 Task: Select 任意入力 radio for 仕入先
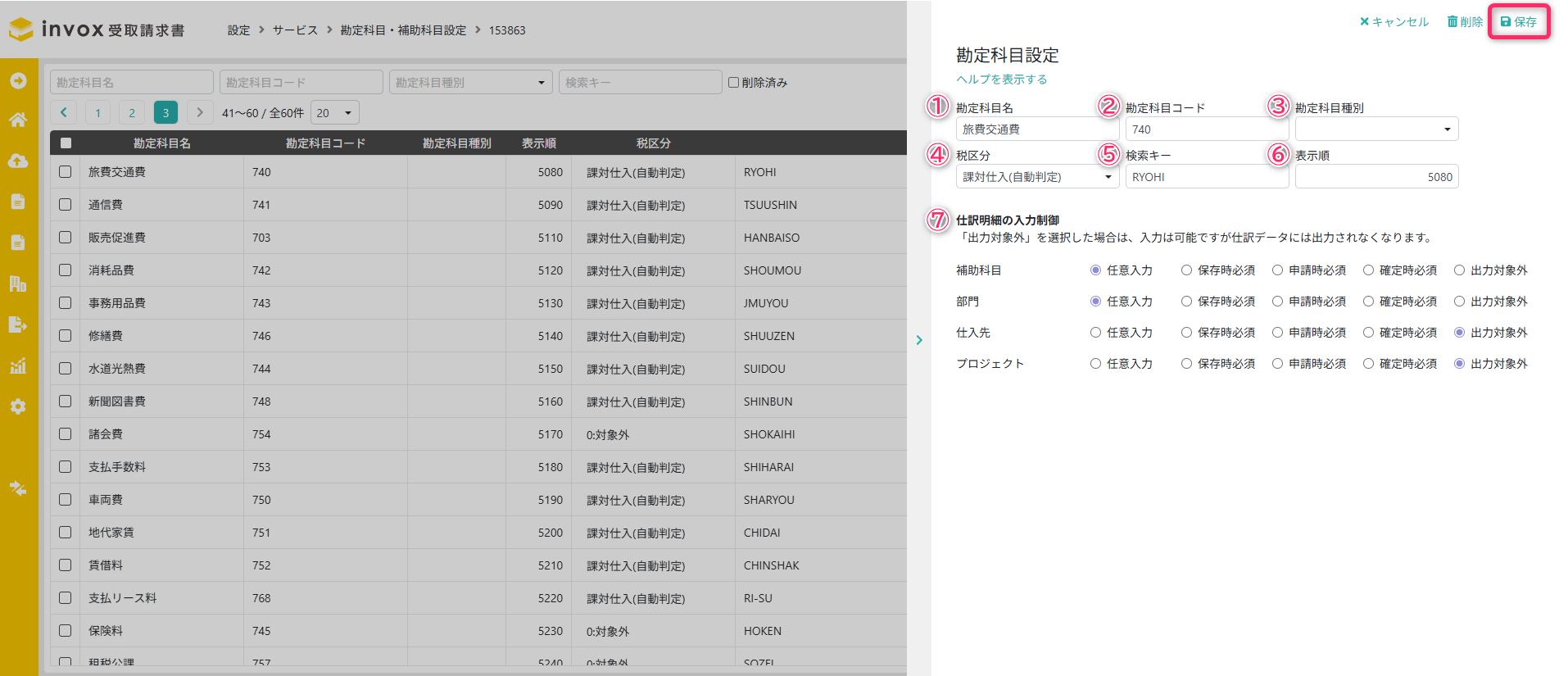point(1095,333)
